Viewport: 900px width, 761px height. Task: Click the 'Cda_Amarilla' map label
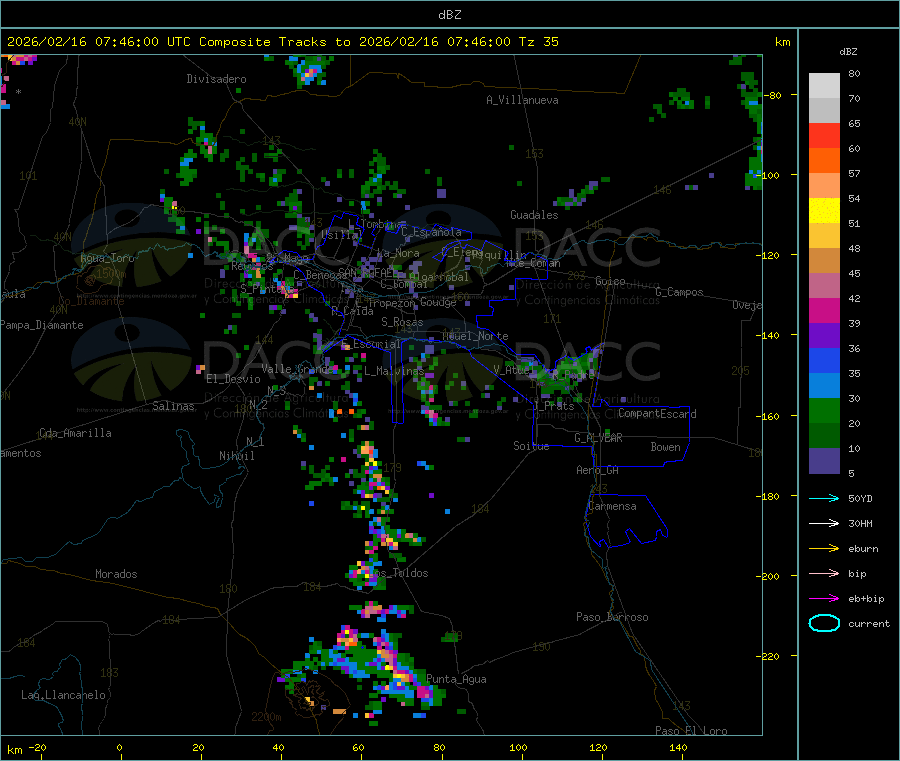coord(75,433)
